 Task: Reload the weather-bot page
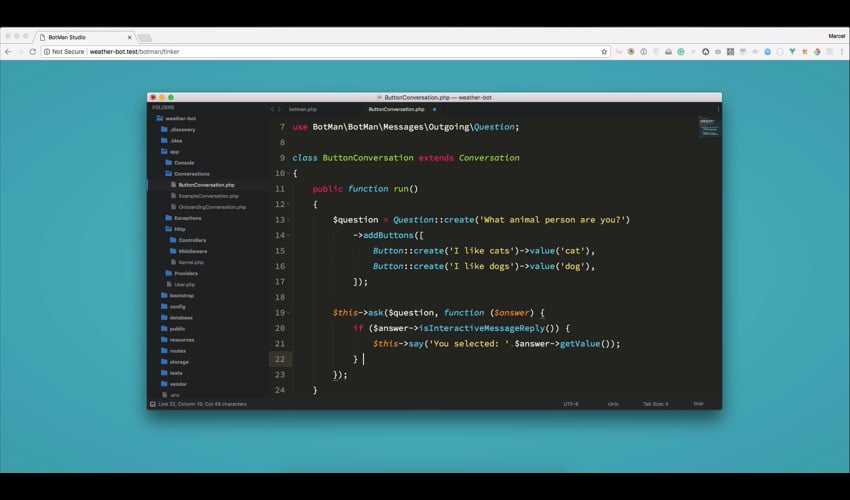pyautogui.click(x=33, y=52)
